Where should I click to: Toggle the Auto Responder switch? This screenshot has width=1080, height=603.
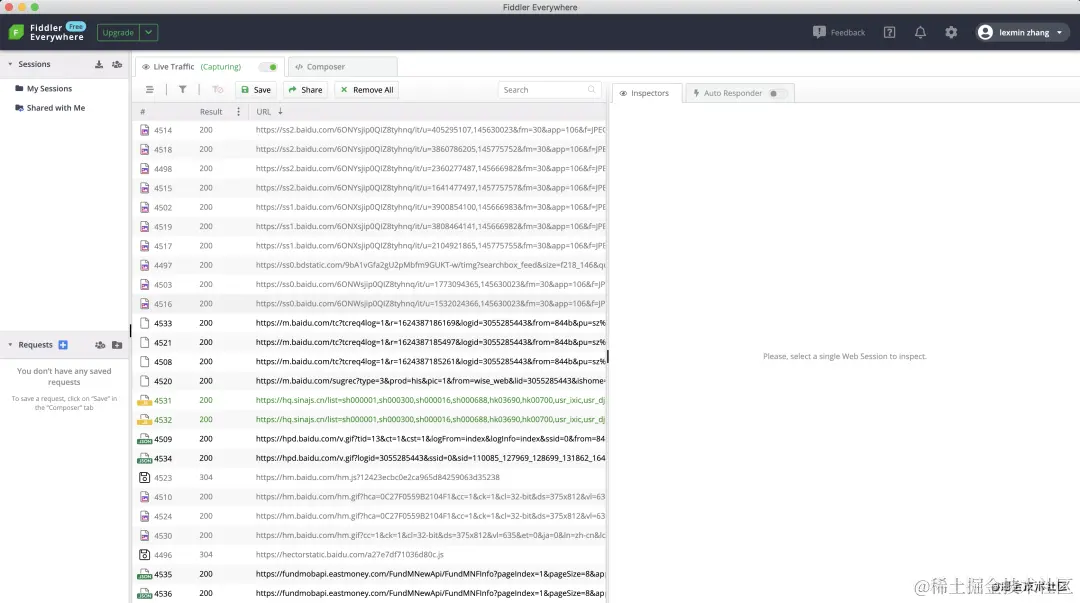(x=777, y=93)
